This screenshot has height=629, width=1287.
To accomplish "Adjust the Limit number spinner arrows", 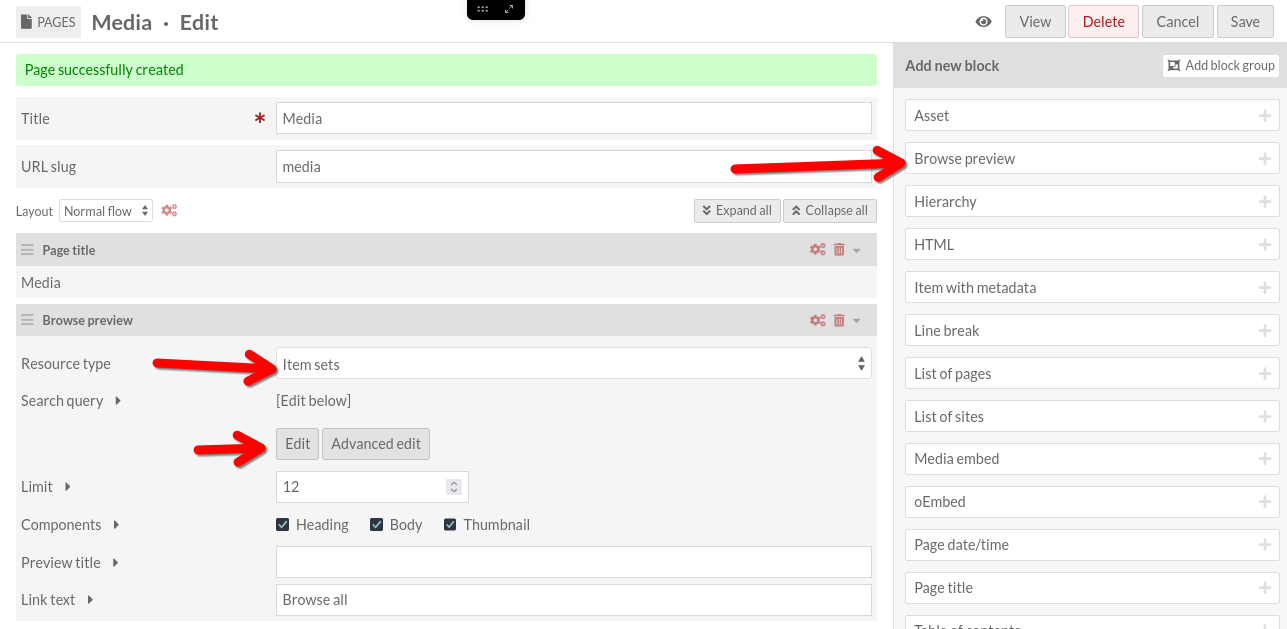I will (454, 487).
